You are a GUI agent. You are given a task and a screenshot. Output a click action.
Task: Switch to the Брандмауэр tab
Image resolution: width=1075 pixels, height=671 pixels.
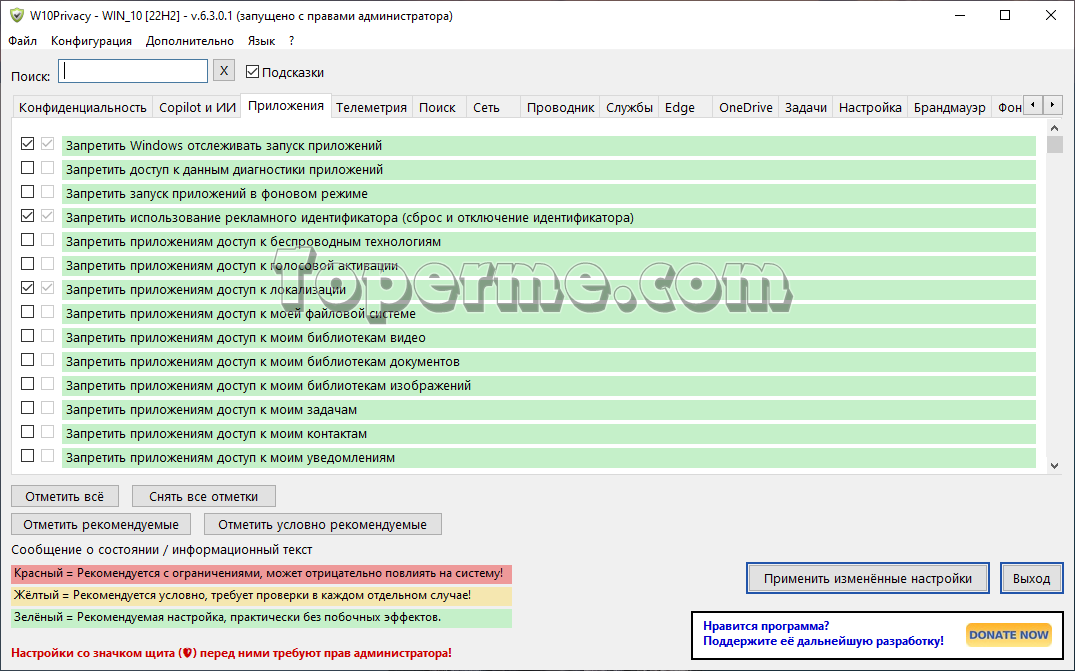[x=950, y=108]
